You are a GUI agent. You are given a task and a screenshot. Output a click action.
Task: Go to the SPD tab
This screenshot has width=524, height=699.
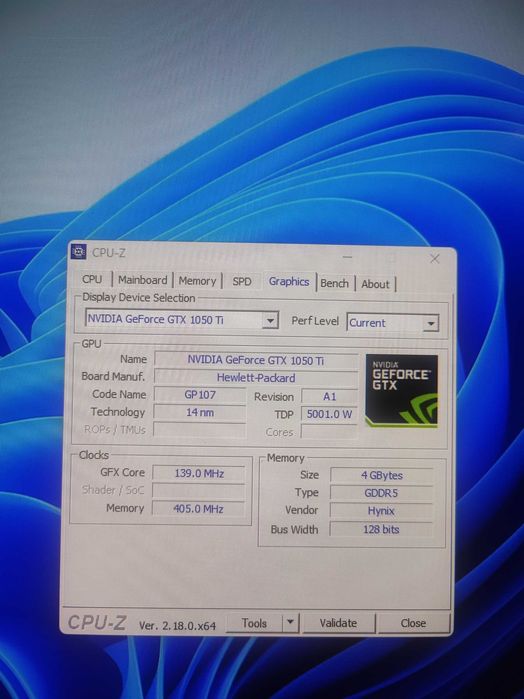pyautogui.click(x=242, y=282)
